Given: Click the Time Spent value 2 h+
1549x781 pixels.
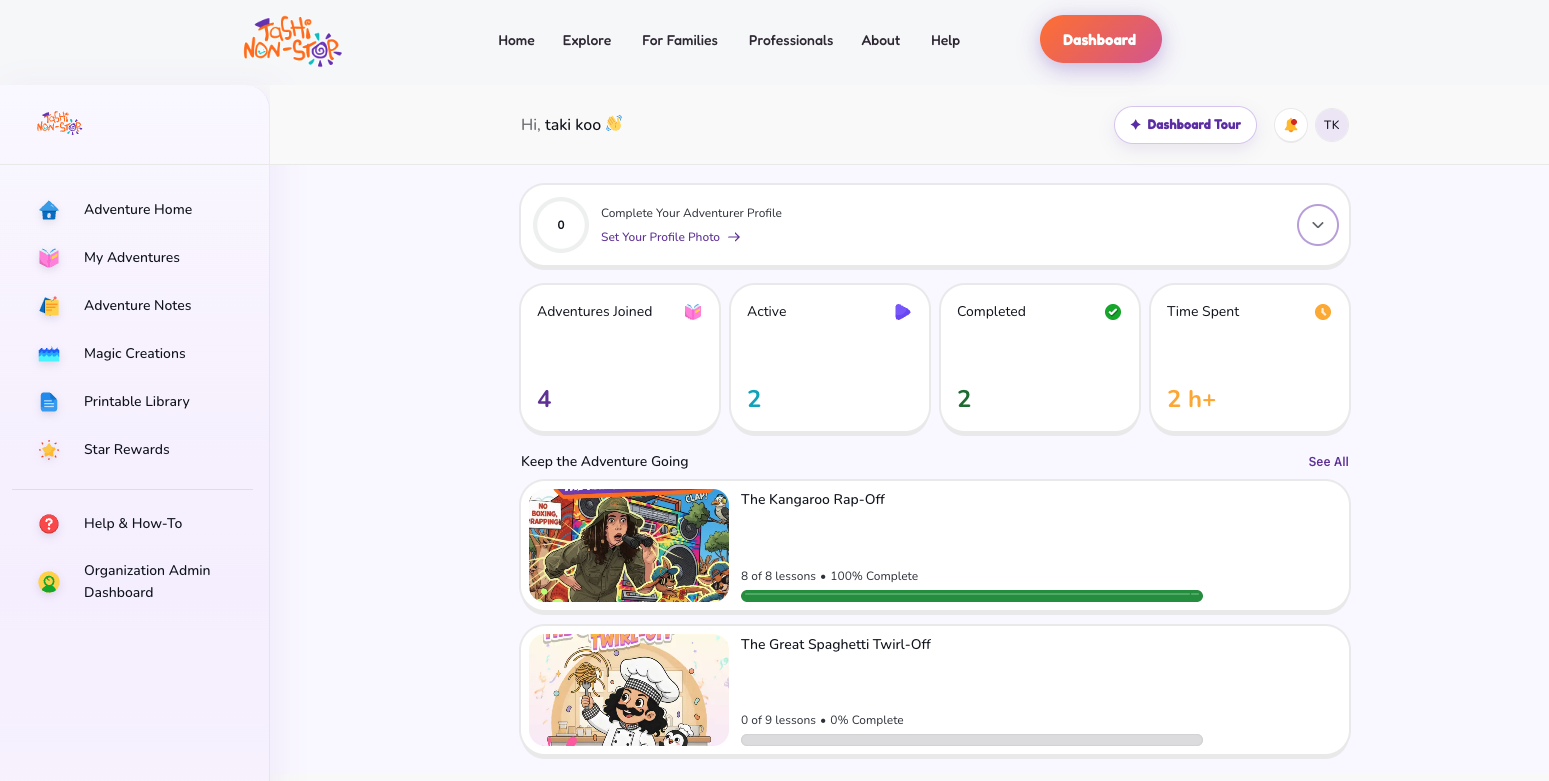Looking at the screenshot, I should 1191,400.
